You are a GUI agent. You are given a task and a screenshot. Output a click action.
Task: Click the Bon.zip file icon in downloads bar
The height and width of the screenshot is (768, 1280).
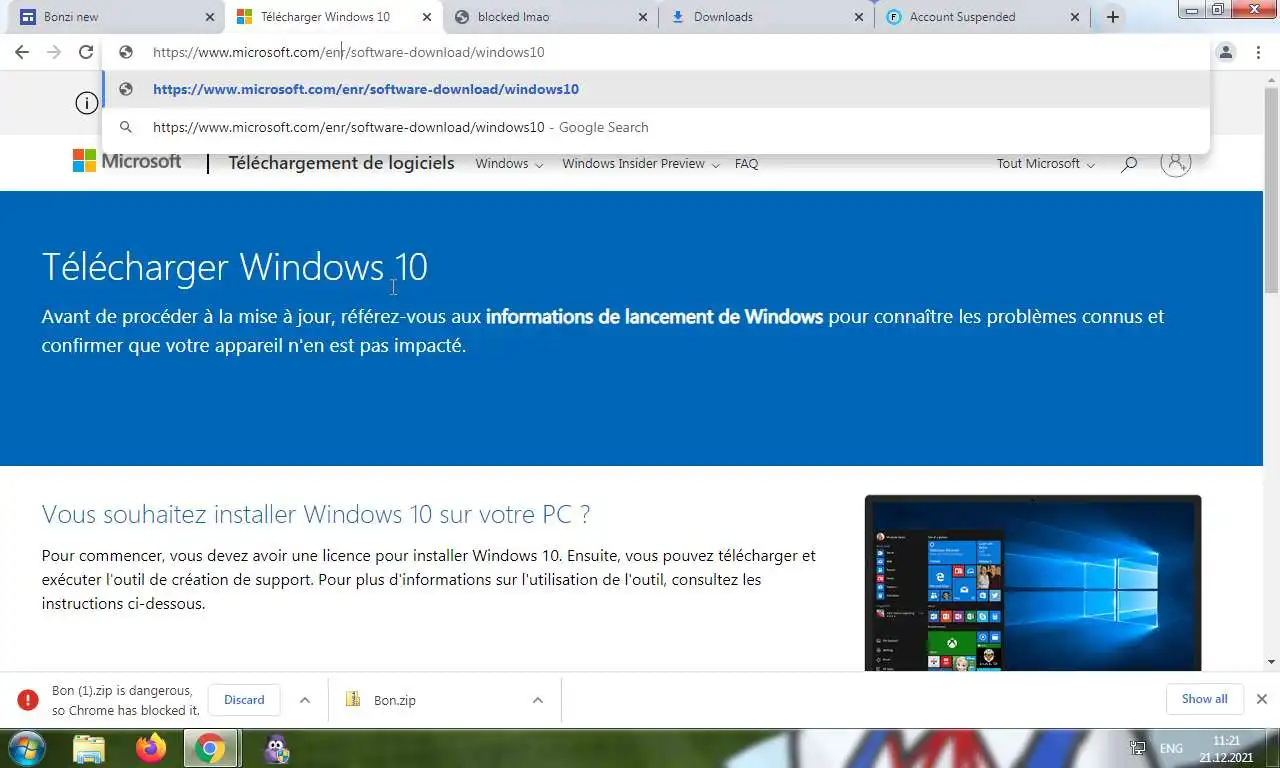coord(353,700)
